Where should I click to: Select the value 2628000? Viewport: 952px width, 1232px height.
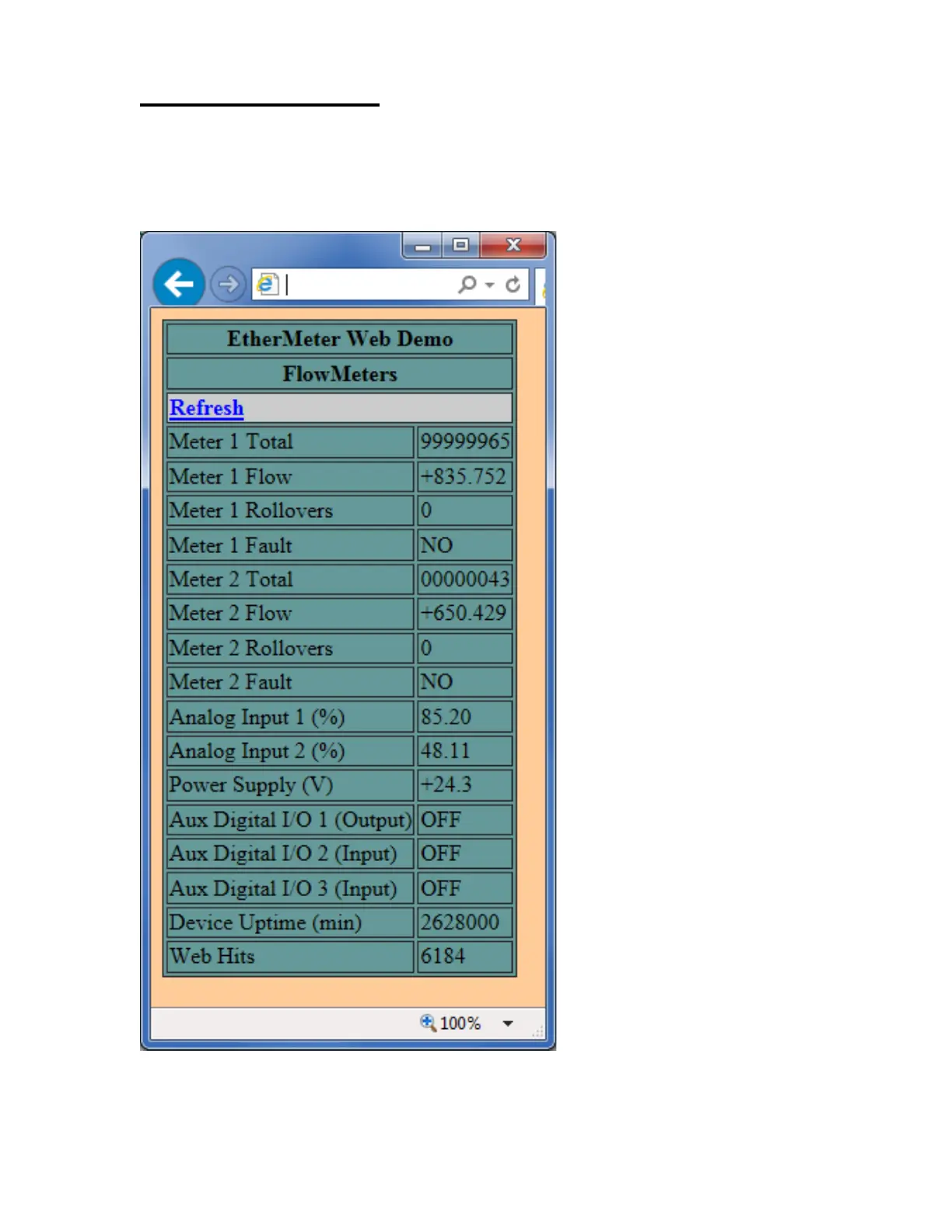pos(460,923)
